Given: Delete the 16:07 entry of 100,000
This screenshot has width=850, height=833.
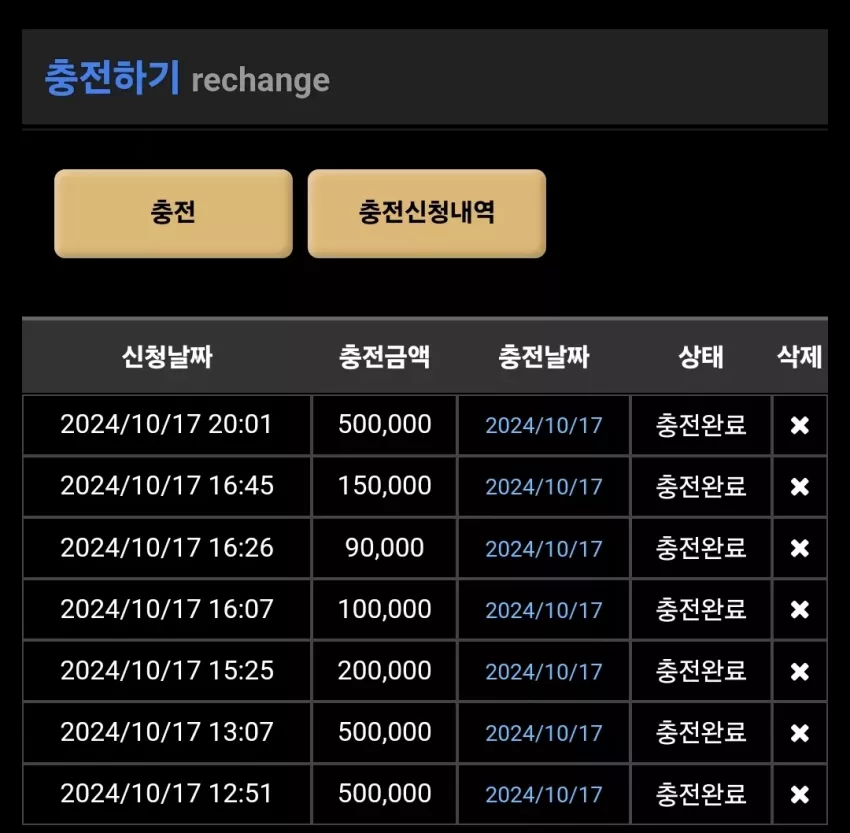Looking at the screenshot, I should 800,610.
